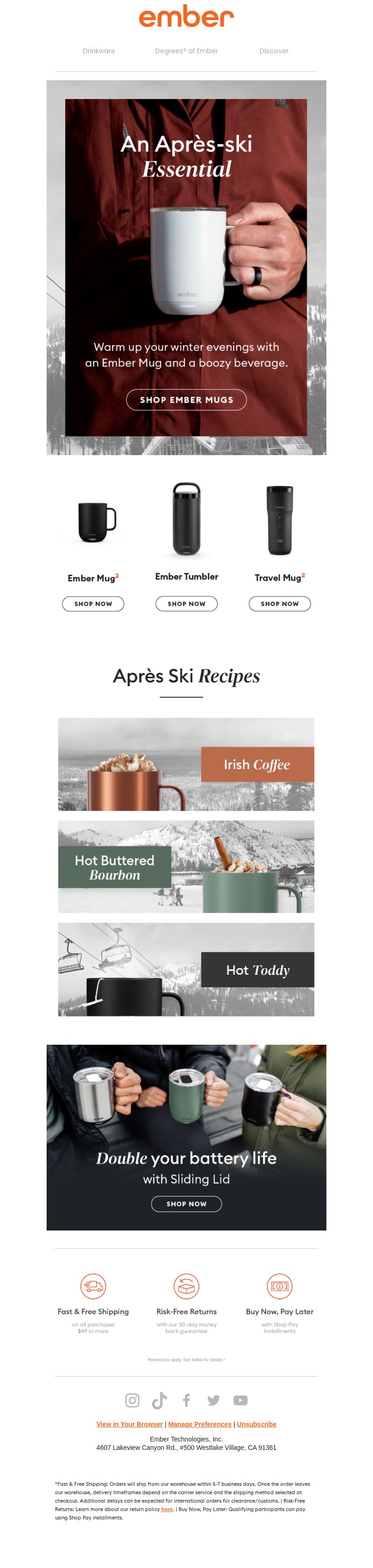Open the YouTube icon link
Viewport: 373px width, 1568px height.
point(241,1400)
